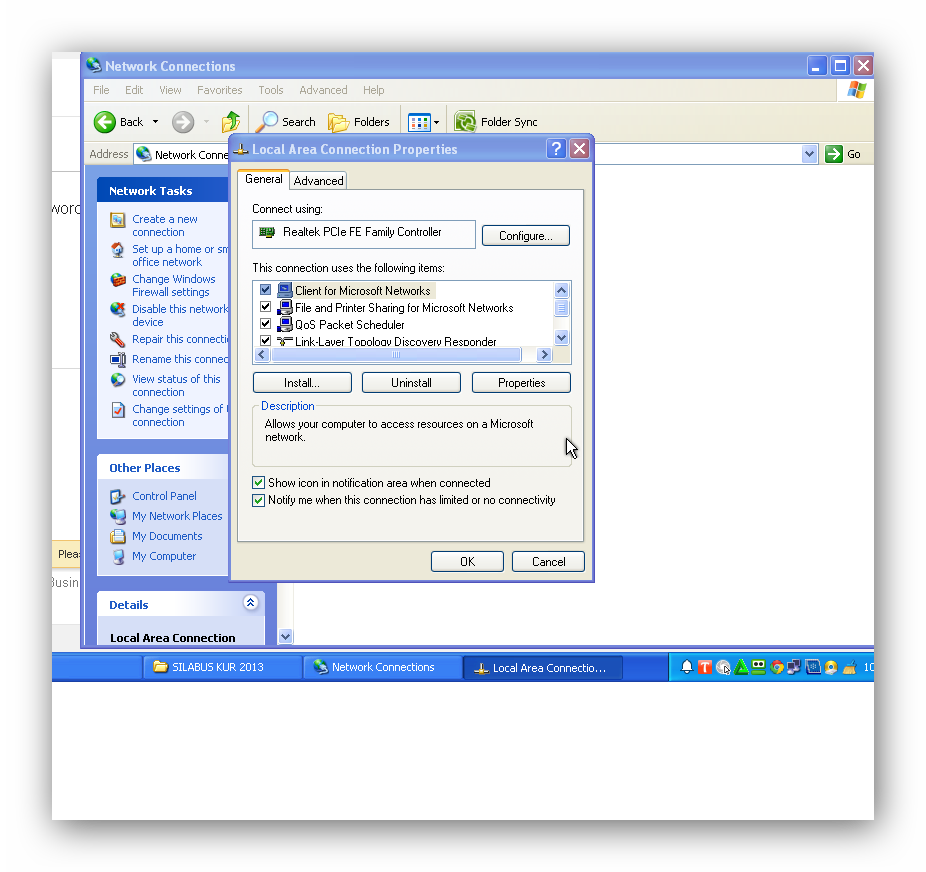
Task: Open the Views dropdown arrow
Action: [x=436, y=123]
